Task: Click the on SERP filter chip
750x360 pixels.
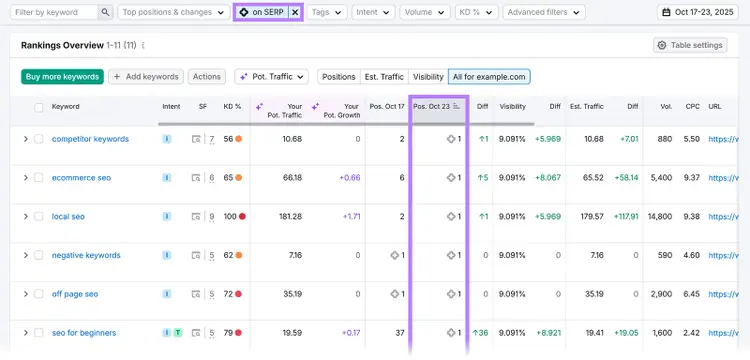Action: pyautogui.click(x=261, y=12)
